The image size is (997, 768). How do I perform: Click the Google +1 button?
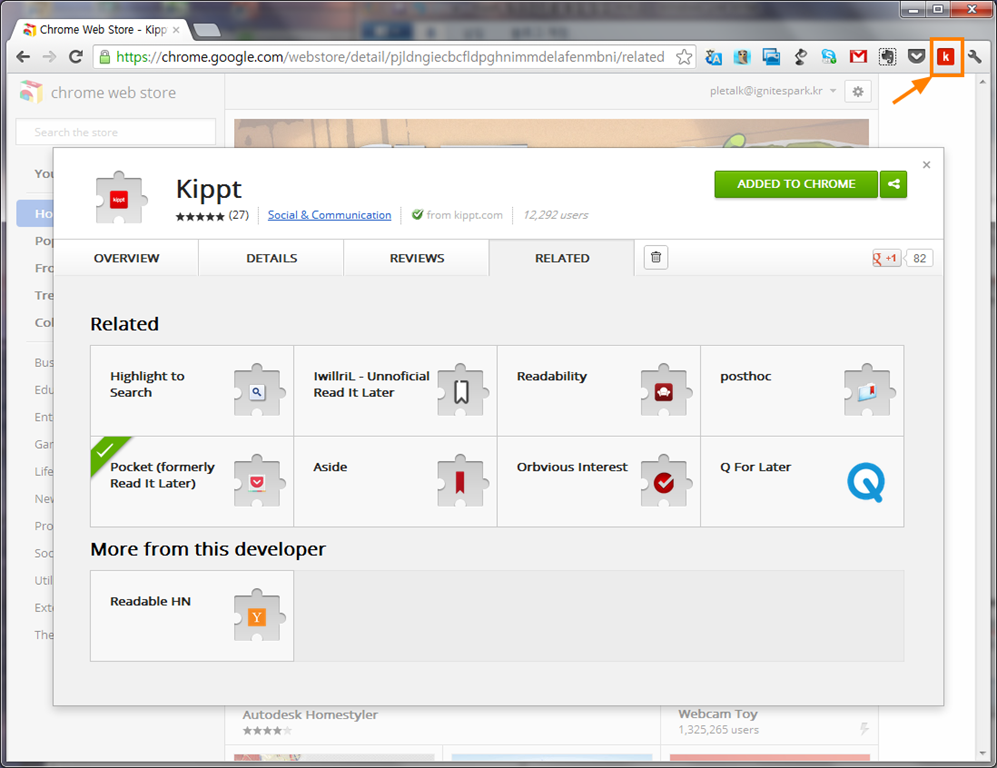pyautogui.click(x=887, y=258)
